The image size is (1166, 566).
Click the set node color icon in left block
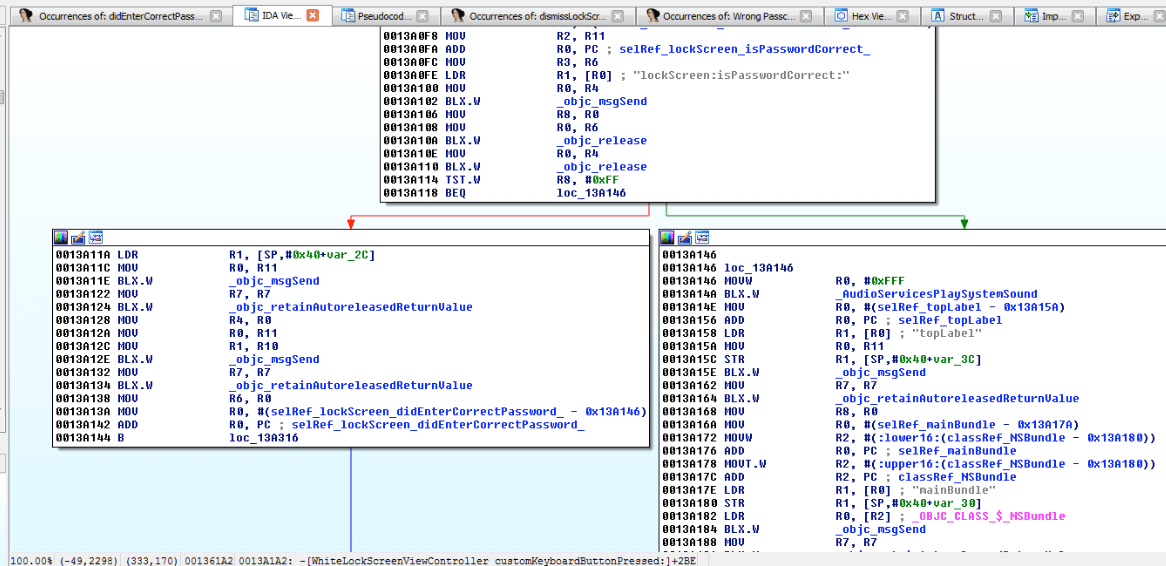click(61, 237)
